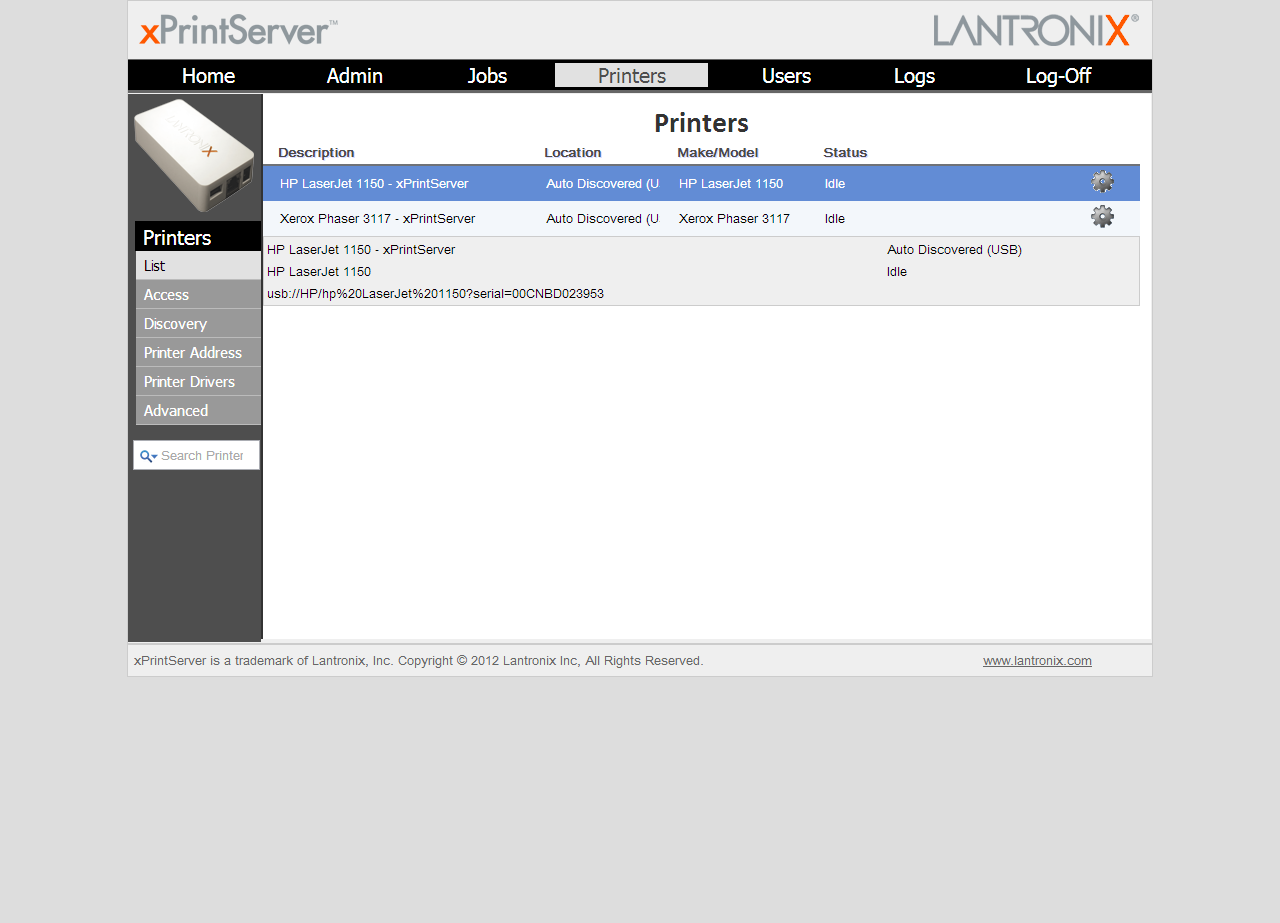1280x923 pixels.
Task: Click the Idle status in the detail panel
Action: point(897,272)
